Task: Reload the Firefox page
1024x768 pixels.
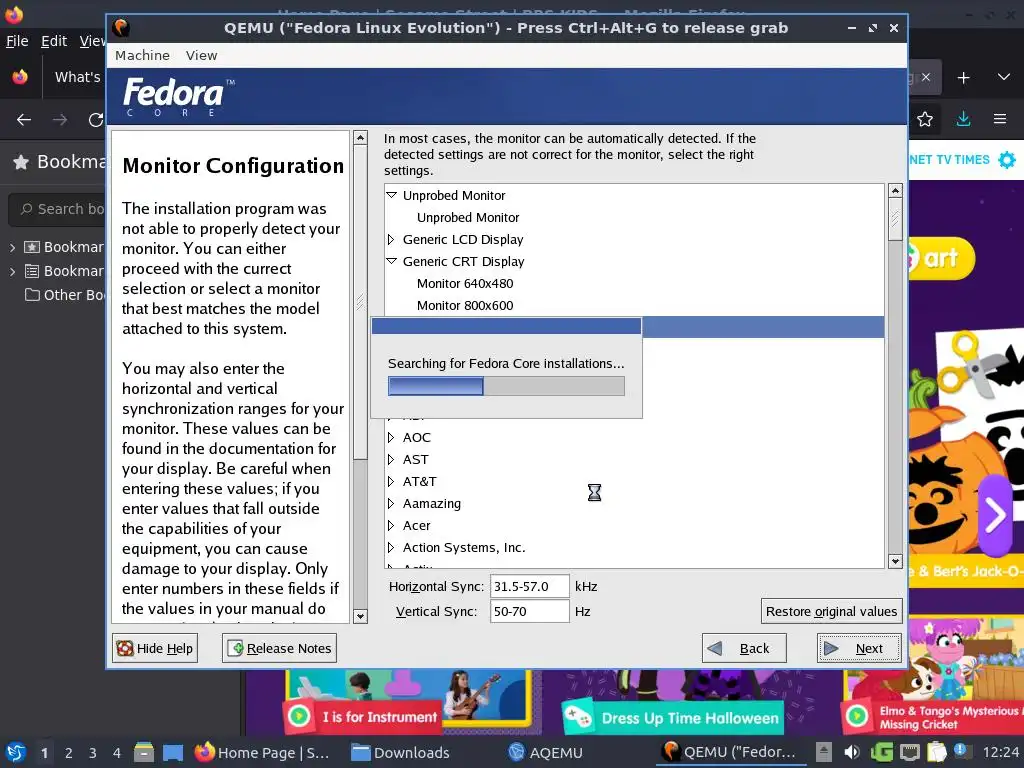Action: (x=96, y=120)
